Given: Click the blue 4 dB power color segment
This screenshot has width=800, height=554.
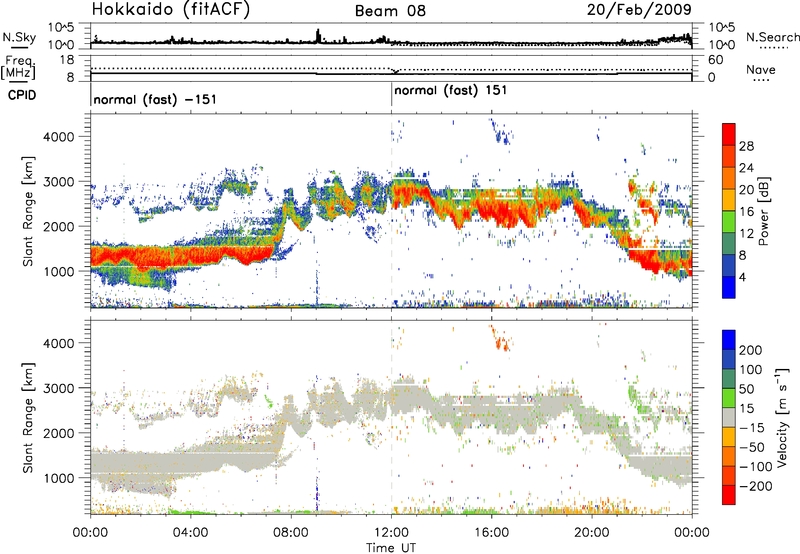Looking at the screenshot, I should pyautogui.click(x=729, y=287).
